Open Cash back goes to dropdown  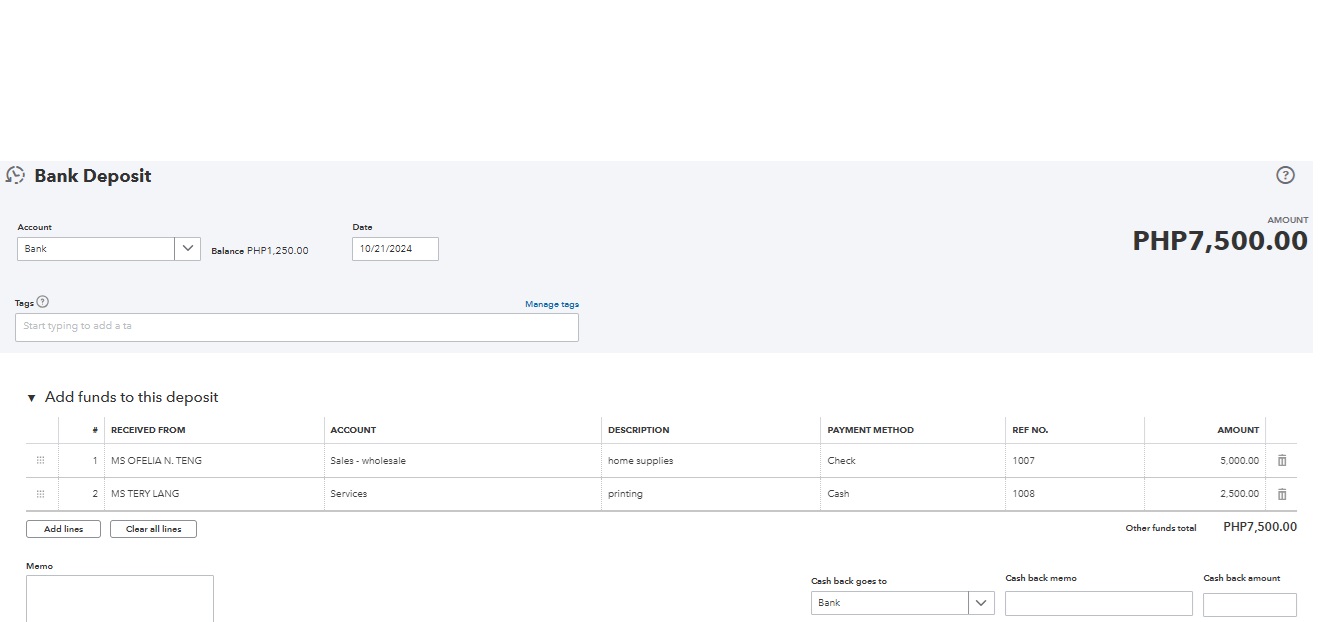point(981,603)
